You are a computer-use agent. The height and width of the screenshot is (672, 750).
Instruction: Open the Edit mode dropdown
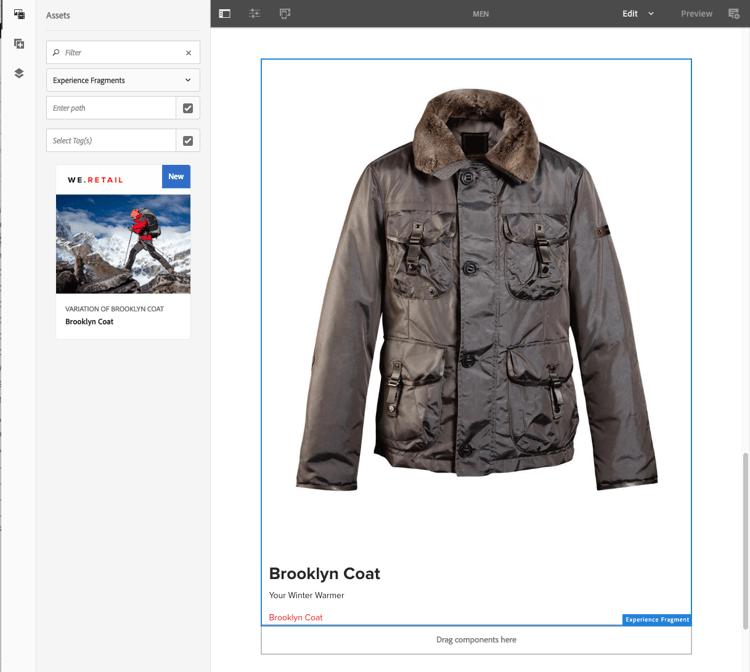point(638,14)
